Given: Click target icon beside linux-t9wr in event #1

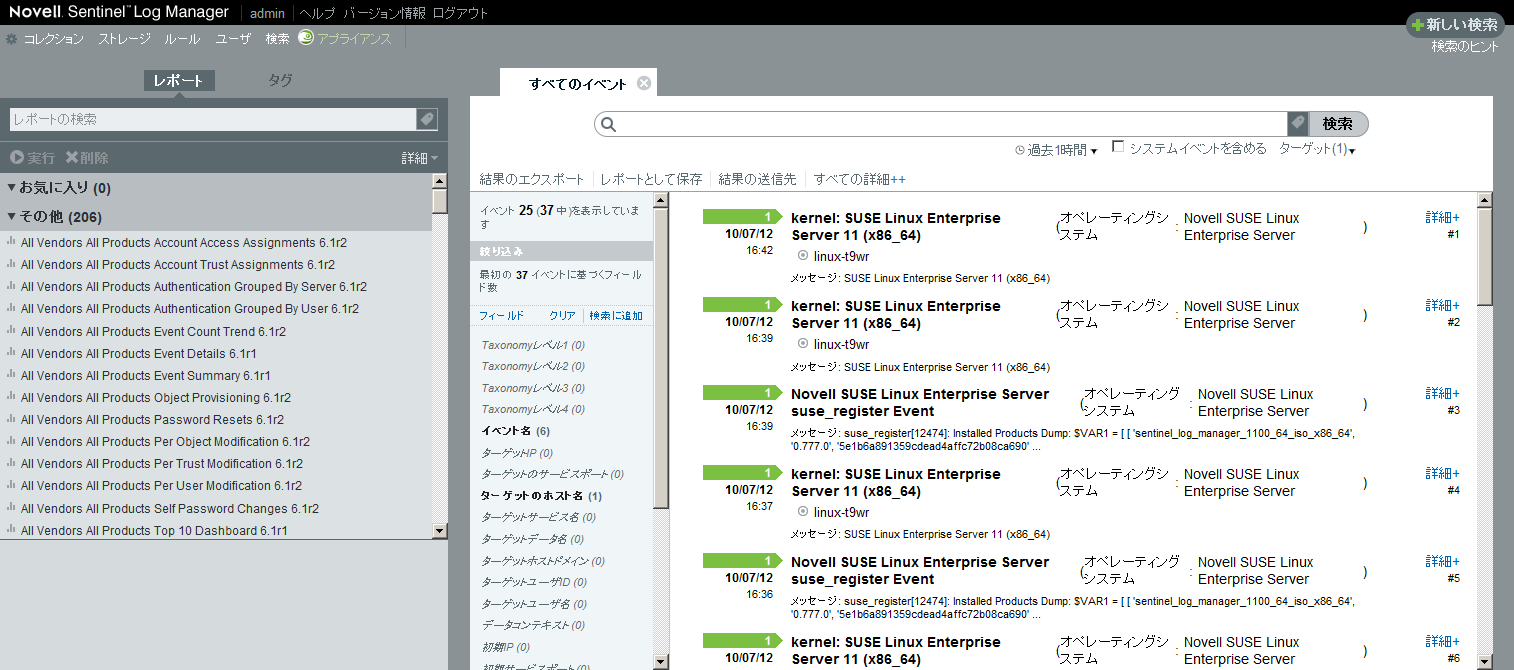Looking at the screenshot, I should tap(803, 255).
